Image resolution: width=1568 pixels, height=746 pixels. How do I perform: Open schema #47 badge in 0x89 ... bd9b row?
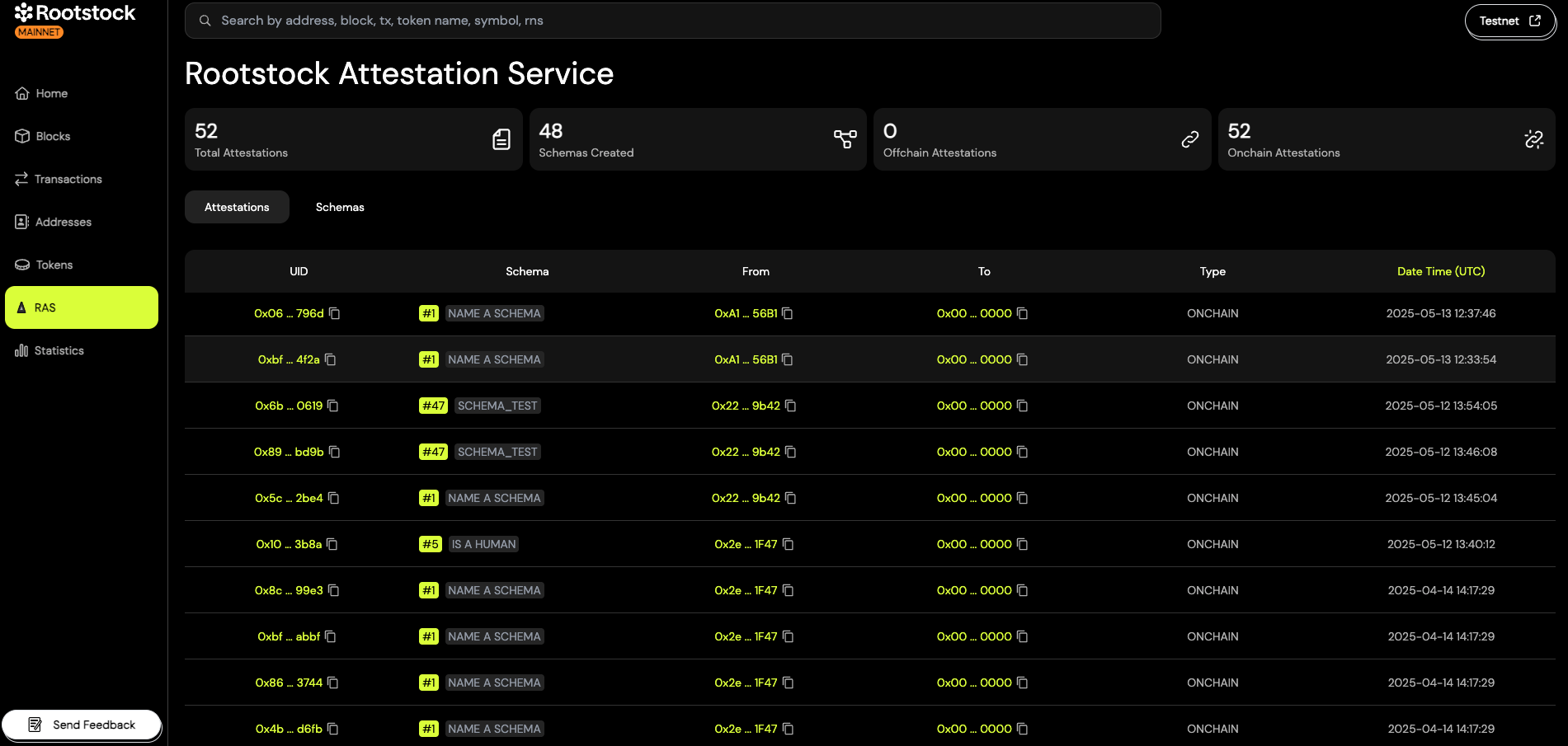click(433, 452)
